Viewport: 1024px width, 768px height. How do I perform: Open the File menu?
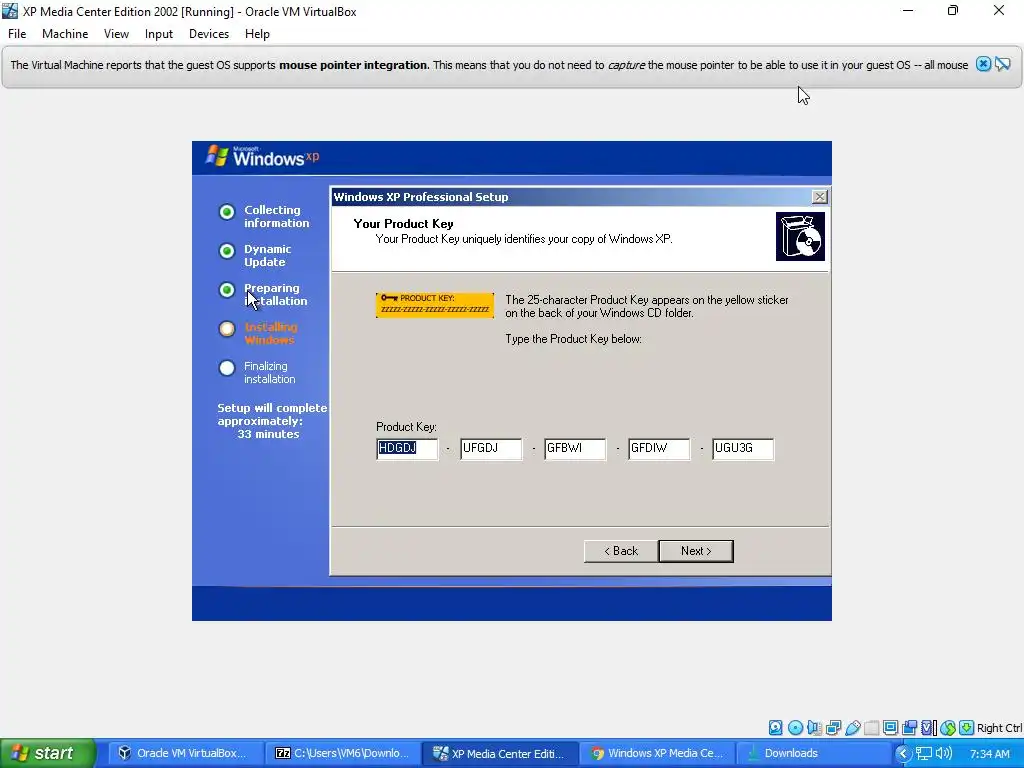(17, 34)
